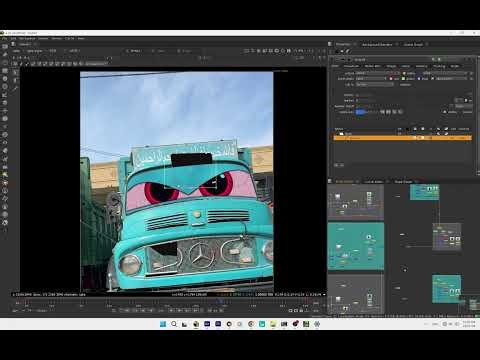Open the Filter nodes toolbar menu

tap(5, 87)
